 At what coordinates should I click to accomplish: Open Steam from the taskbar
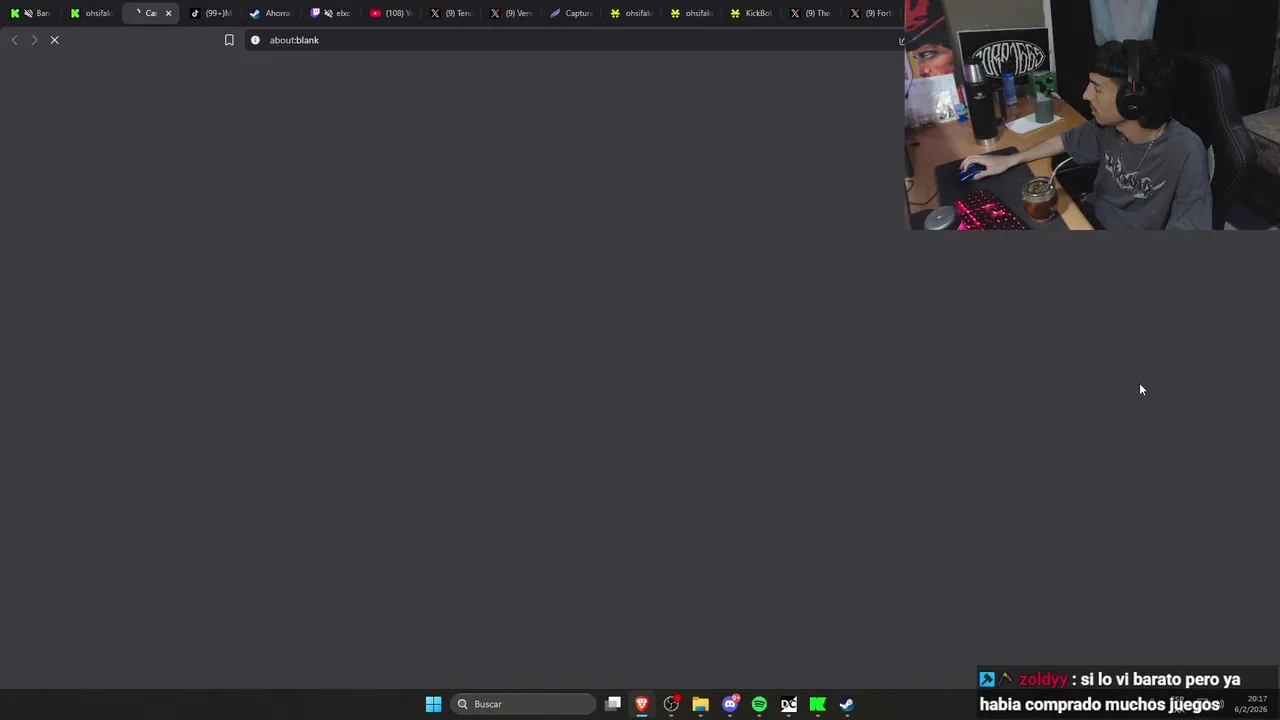[x=847, y=704]
